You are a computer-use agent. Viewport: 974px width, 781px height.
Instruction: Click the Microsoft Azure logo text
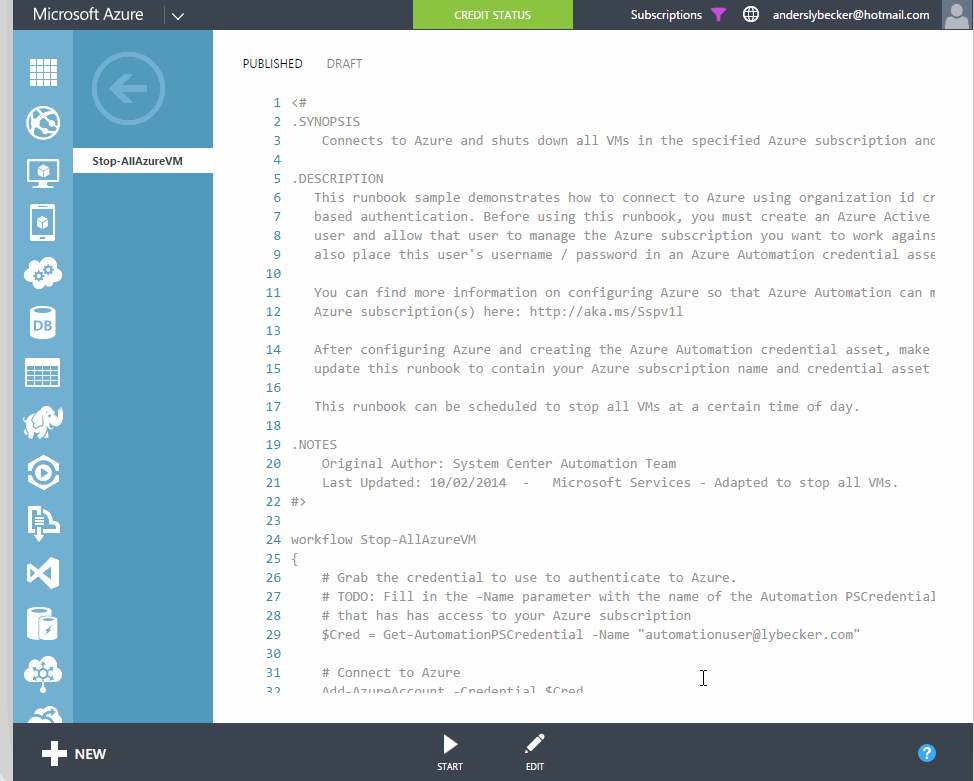(88, 14)
